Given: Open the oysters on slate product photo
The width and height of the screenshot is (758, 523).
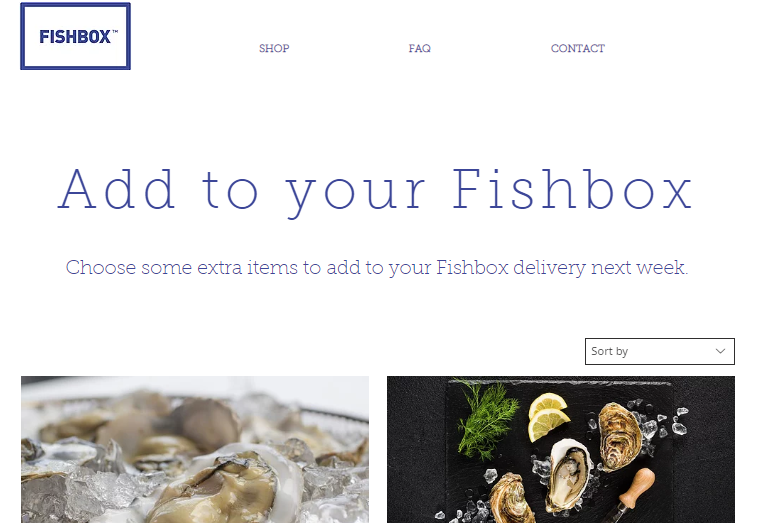Looking at the screenshot, I should tap(561, 450).
